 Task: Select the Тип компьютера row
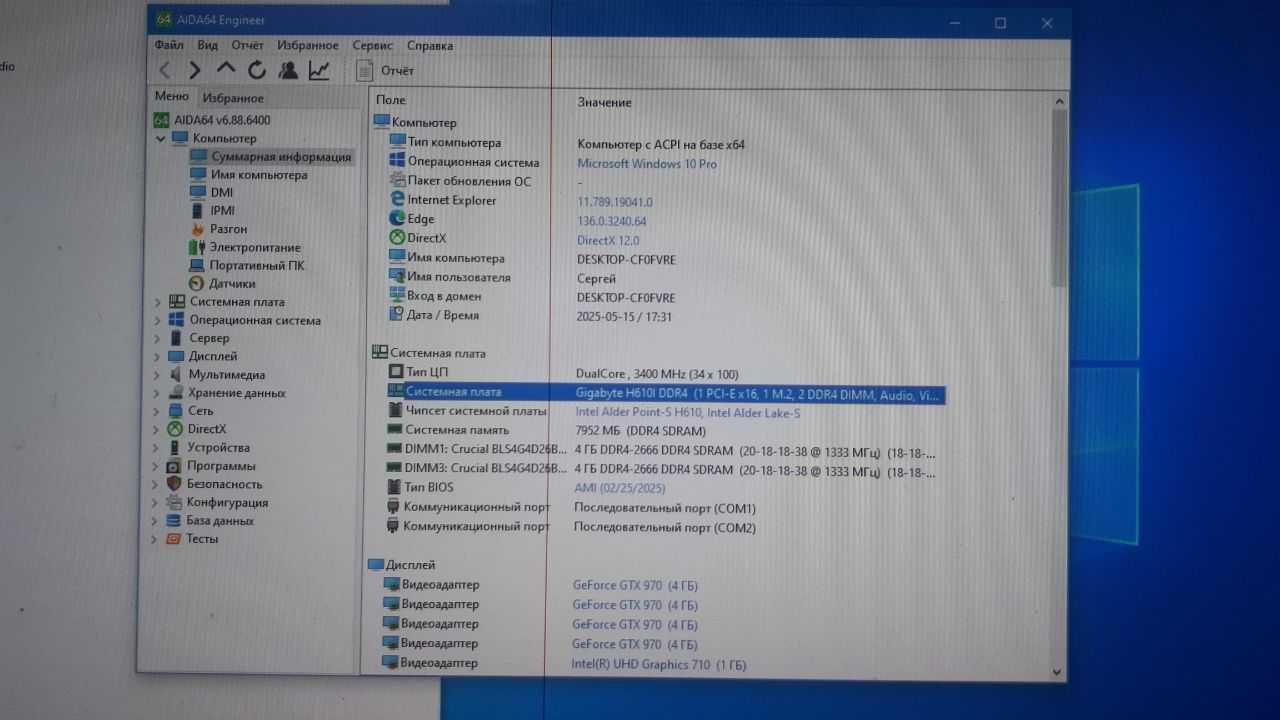click(x=567, y=144)
